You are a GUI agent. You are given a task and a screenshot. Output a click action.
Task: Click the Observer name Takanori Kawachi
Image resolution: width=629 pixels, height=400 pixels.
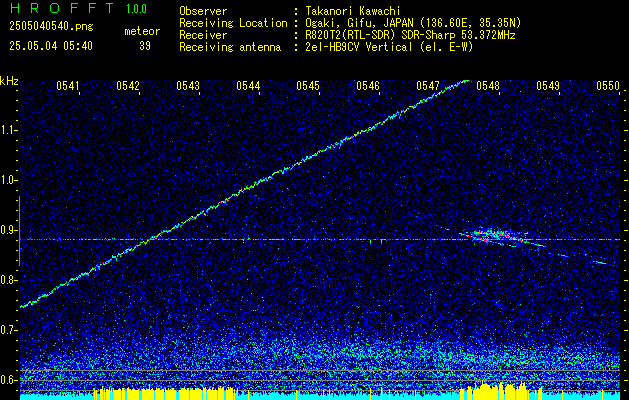click(x=353, y=11)
